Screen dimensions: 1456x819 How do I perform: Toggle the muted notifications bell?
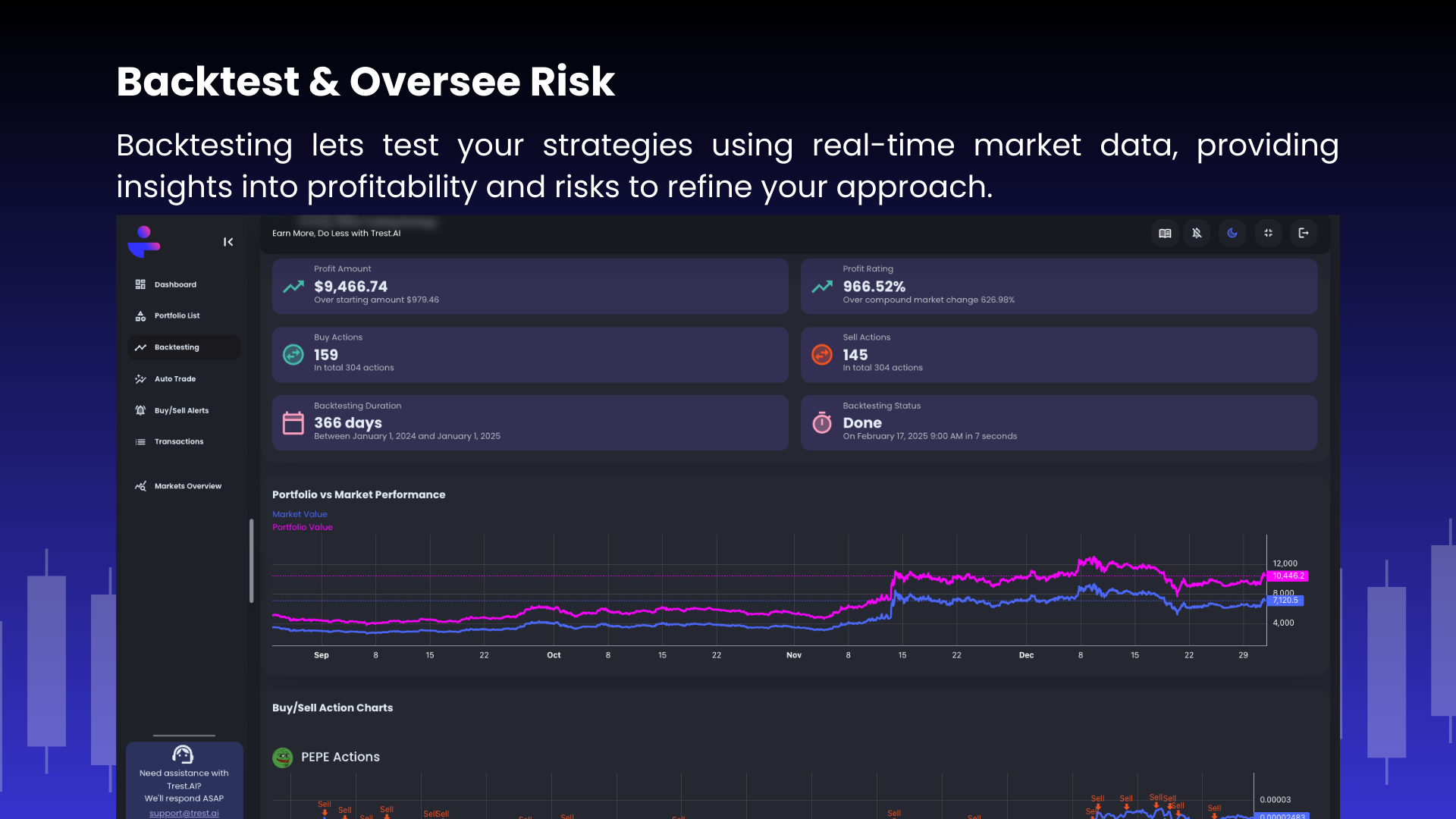pos(1197,233)
